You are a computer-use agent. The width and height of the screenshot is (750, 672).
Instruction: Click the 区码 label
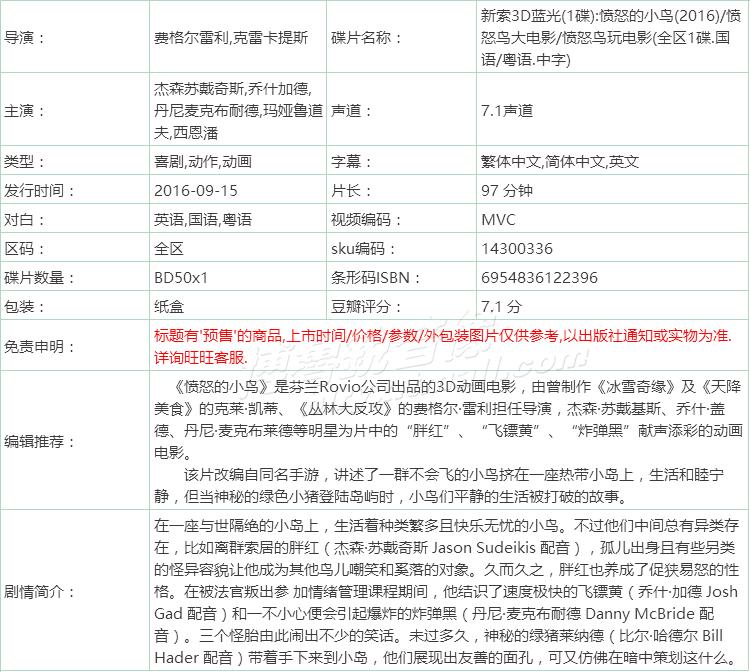coord(24,249)
